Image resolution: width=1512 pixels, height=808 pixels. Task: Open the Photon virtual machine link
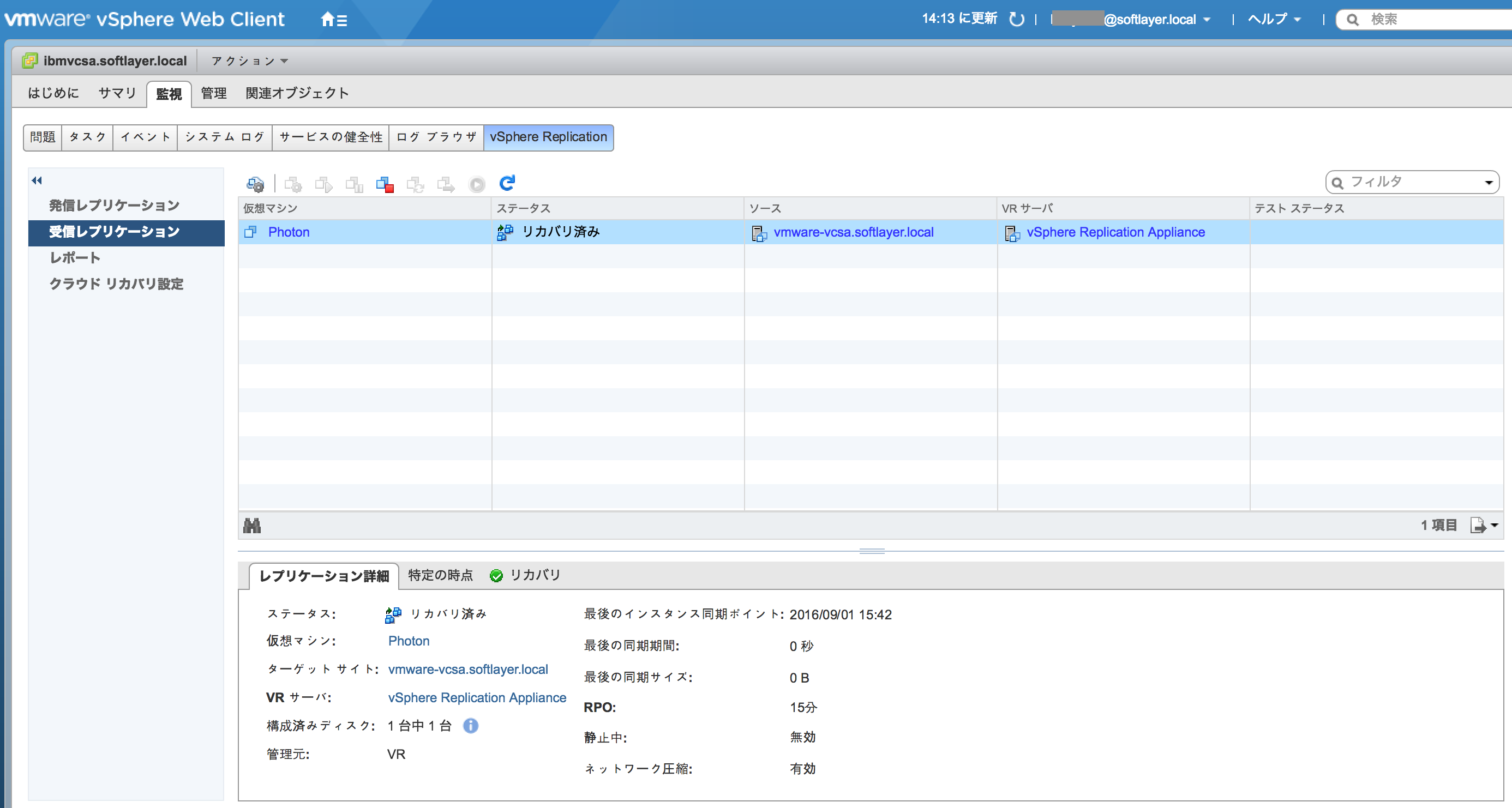point(289,232)
